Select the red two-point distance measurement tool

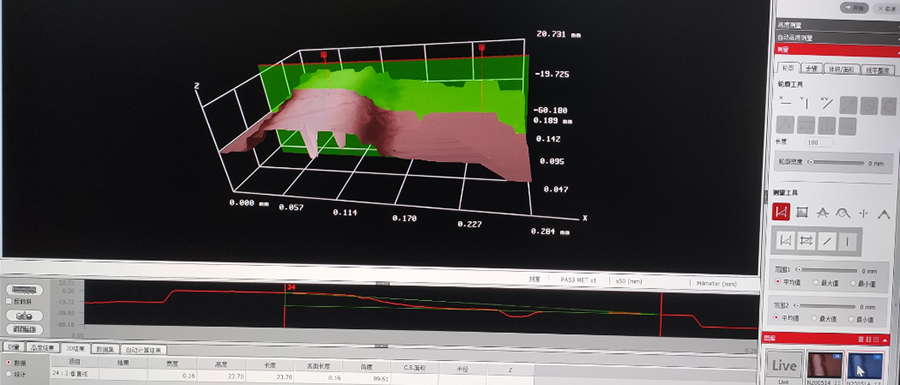click(x=781, y=212)
